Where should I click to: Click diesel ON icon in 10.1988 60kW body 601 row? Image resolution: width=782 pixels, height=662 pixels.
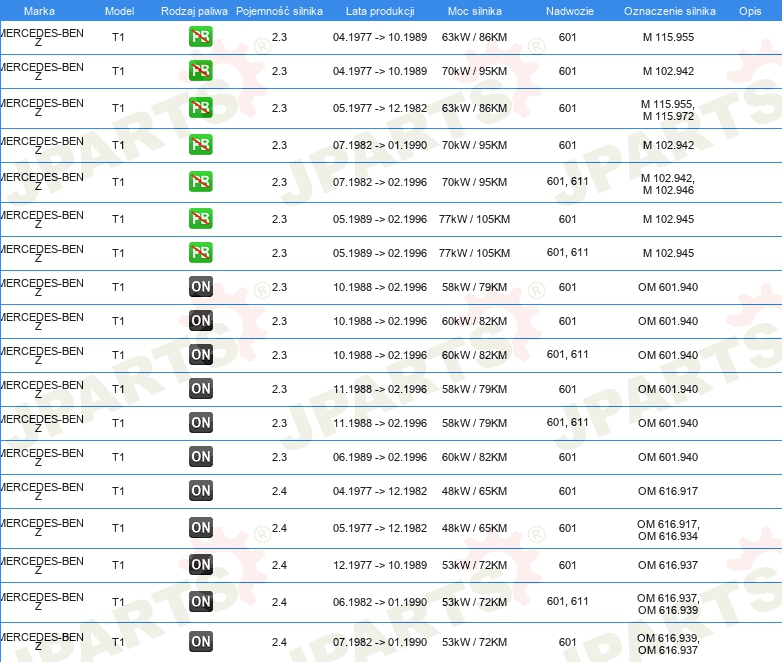coord(200,321)
